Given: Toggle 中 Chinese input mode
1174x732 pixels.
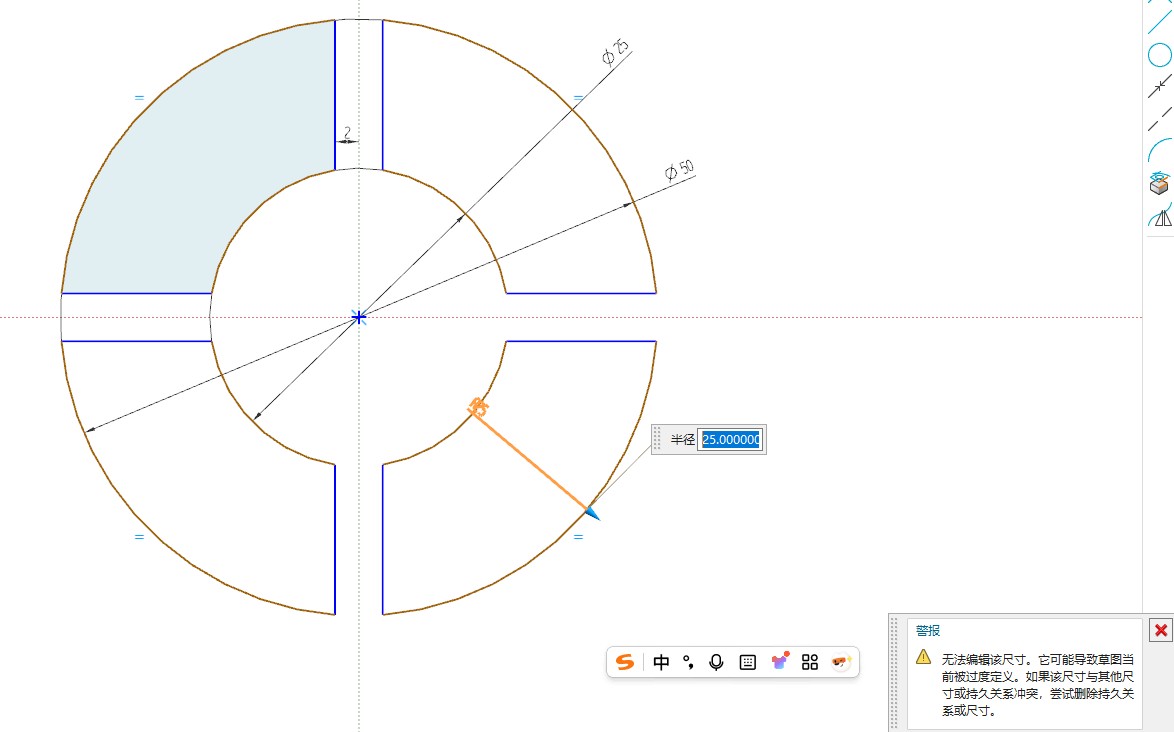Looking at the screenshot, I should [x=661, y=662].
